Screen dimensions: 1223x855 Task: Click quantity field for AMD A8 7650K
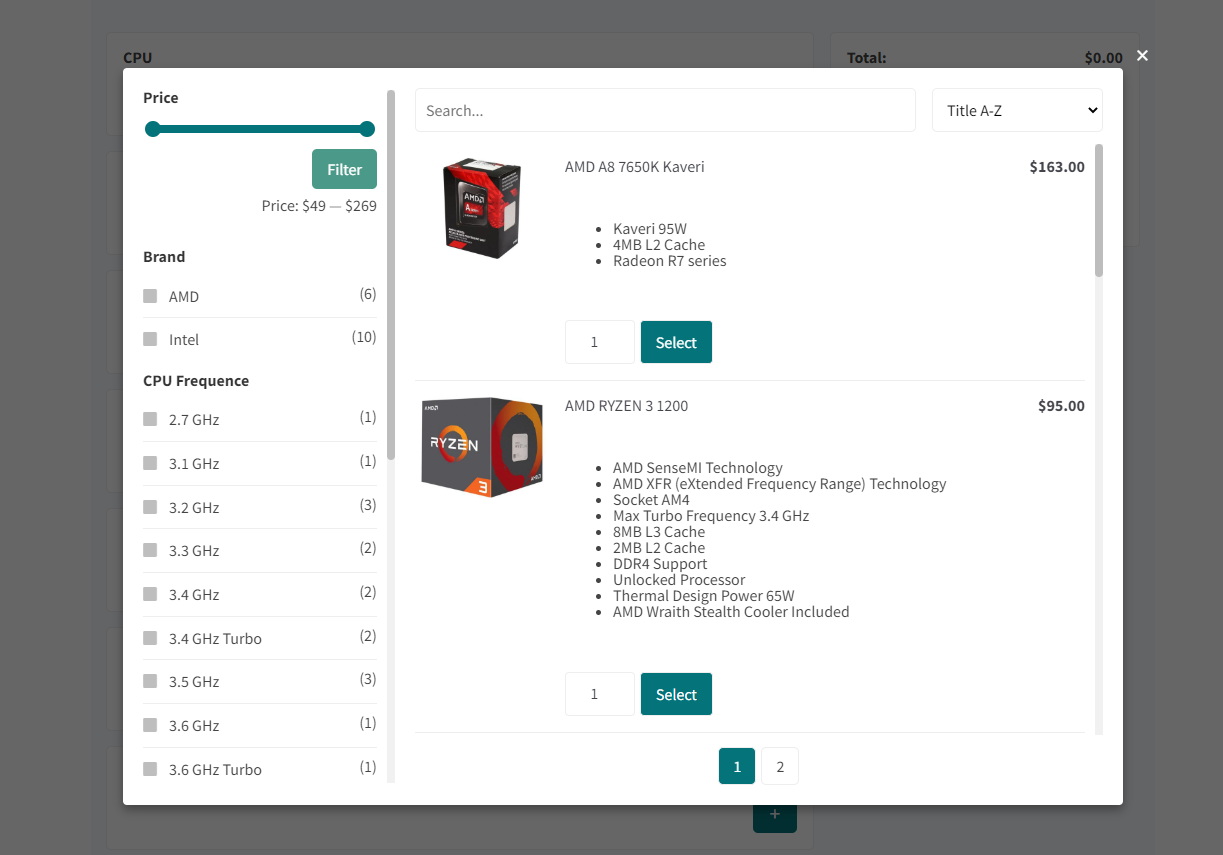coord(600,342)
